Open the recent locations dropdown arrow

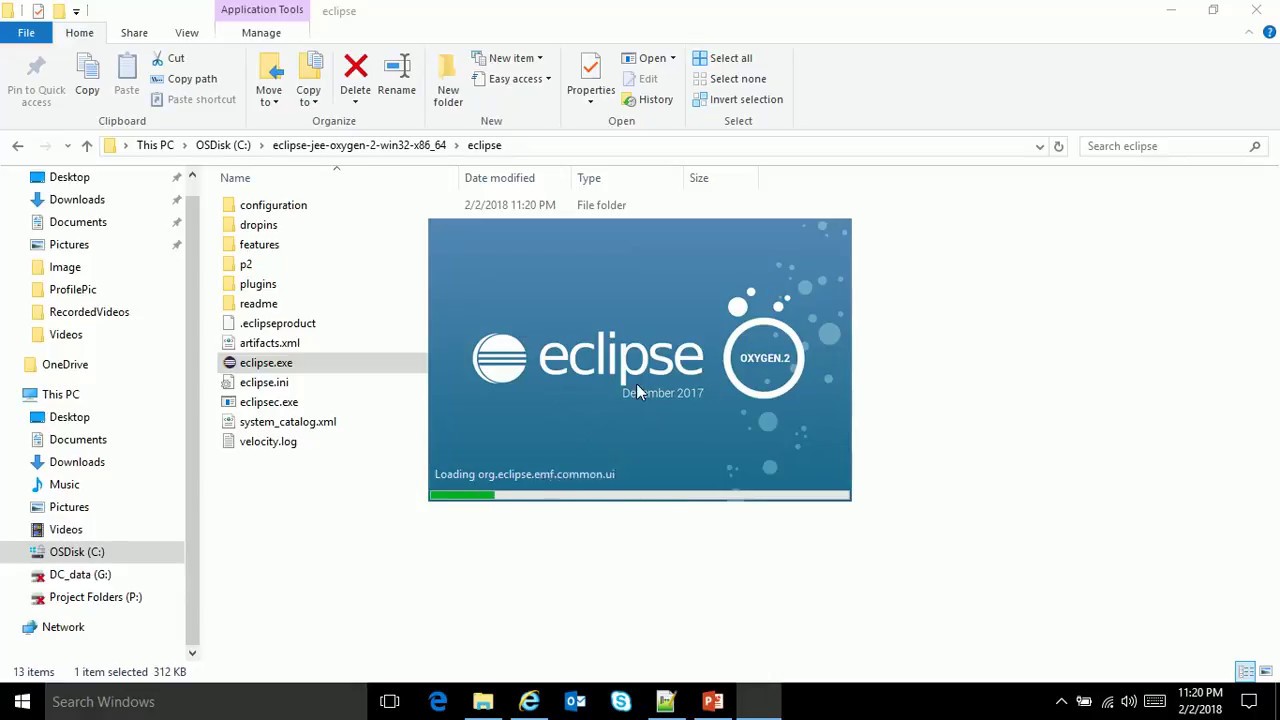(67, 146)
